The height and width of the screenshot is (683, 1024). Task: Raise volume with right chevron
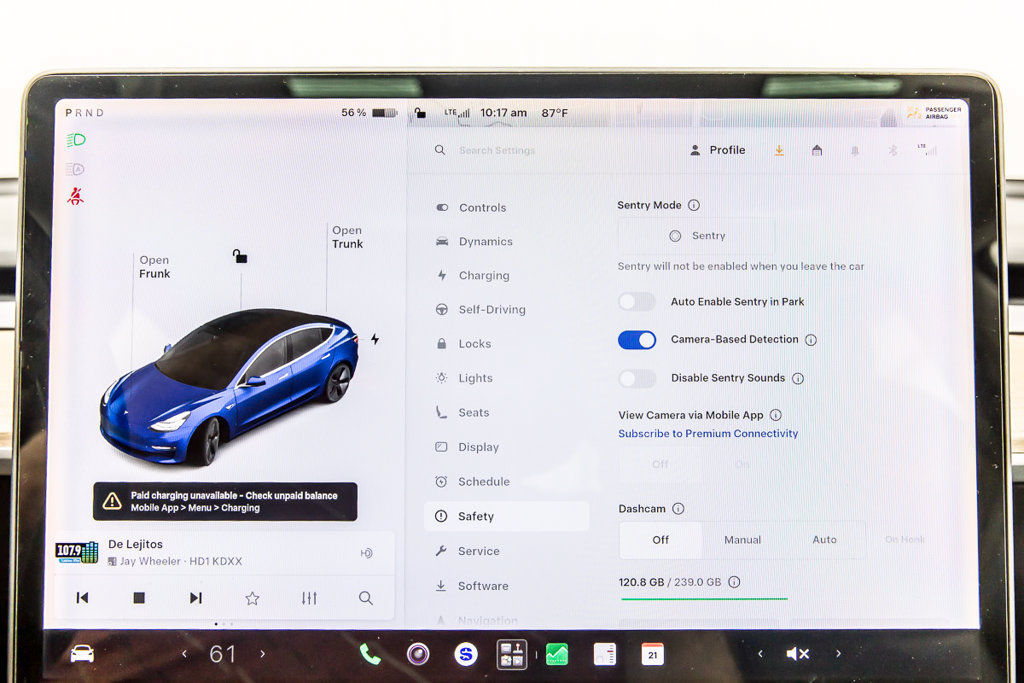pyautogui.click(x=839, y=654)
